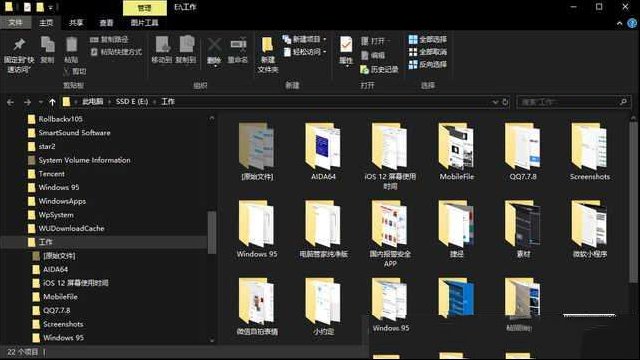
Task: Go back with the left arrow
Action: 11,102
